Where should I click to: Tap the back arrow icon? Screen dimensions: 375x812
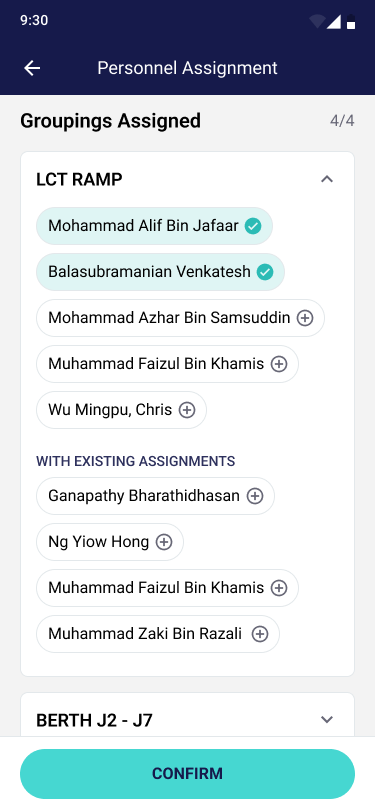point(32,68)
